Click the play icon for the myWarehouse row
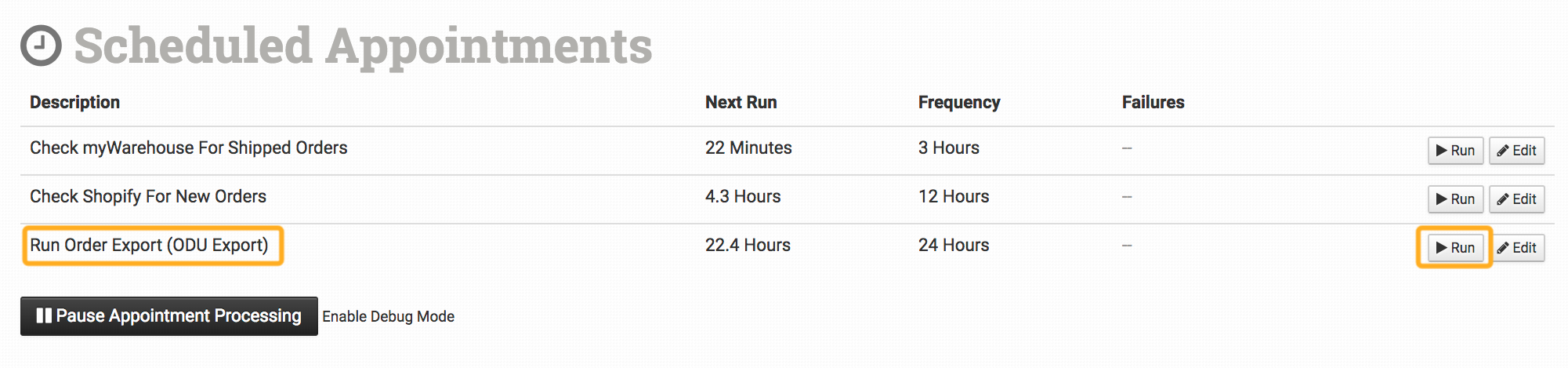Image resolution: width=1568 pixels, height=368 pixels. click(1442, 151)
